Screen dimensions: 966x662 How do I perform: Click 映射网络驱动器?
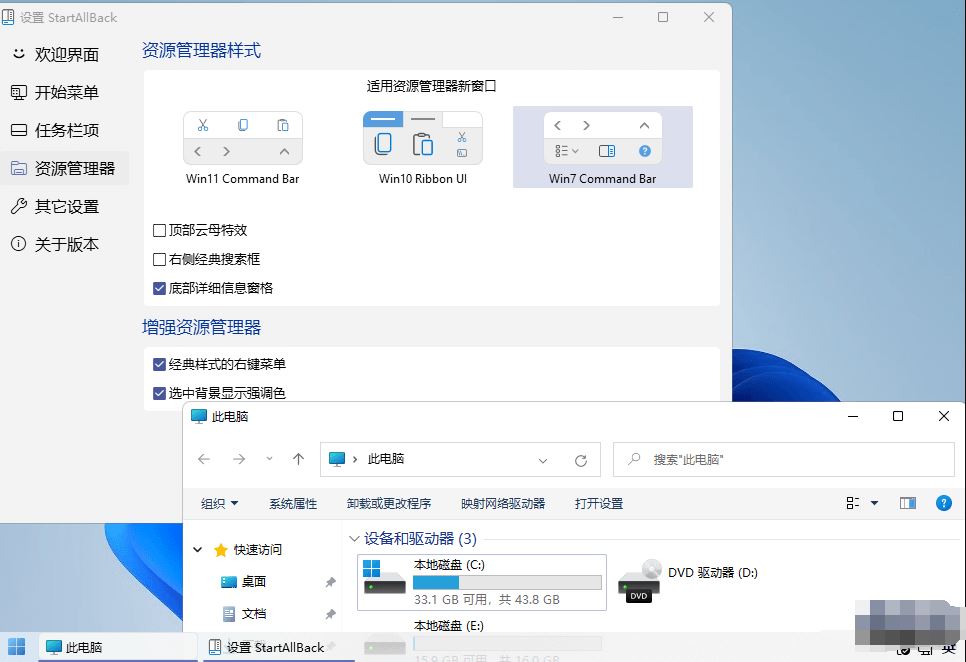(503, 504)
